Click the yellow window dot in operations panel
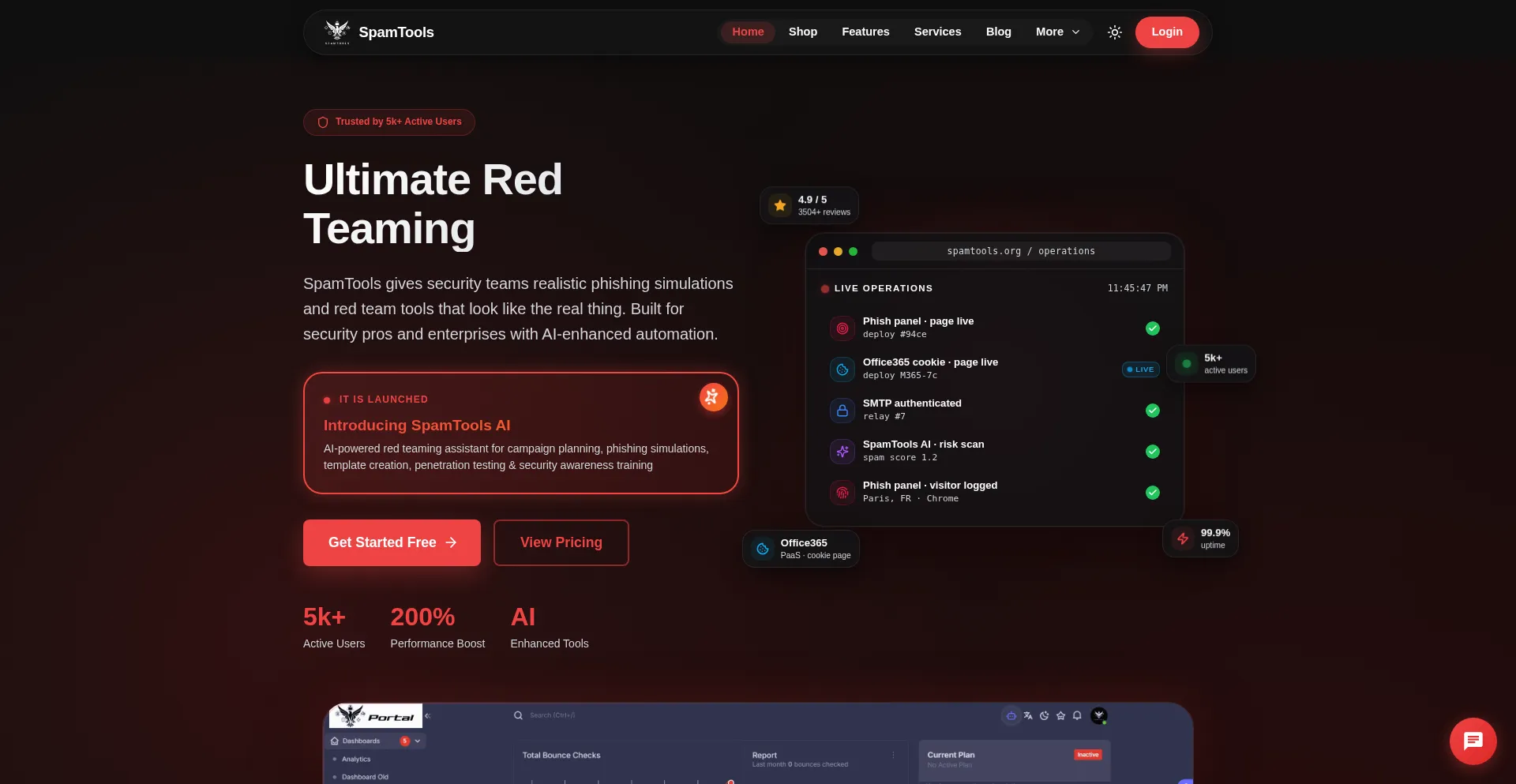 (838, 251)
